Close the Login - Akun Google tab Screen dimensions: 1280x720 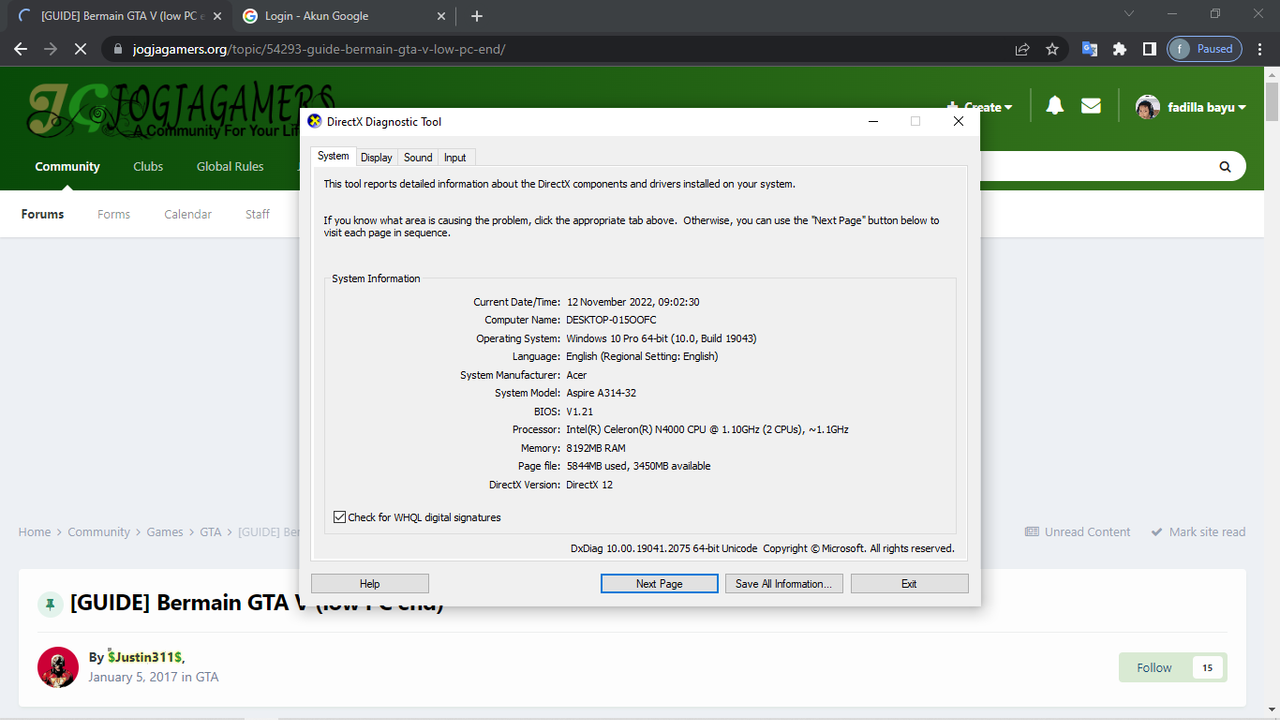(x=443, y=16)
